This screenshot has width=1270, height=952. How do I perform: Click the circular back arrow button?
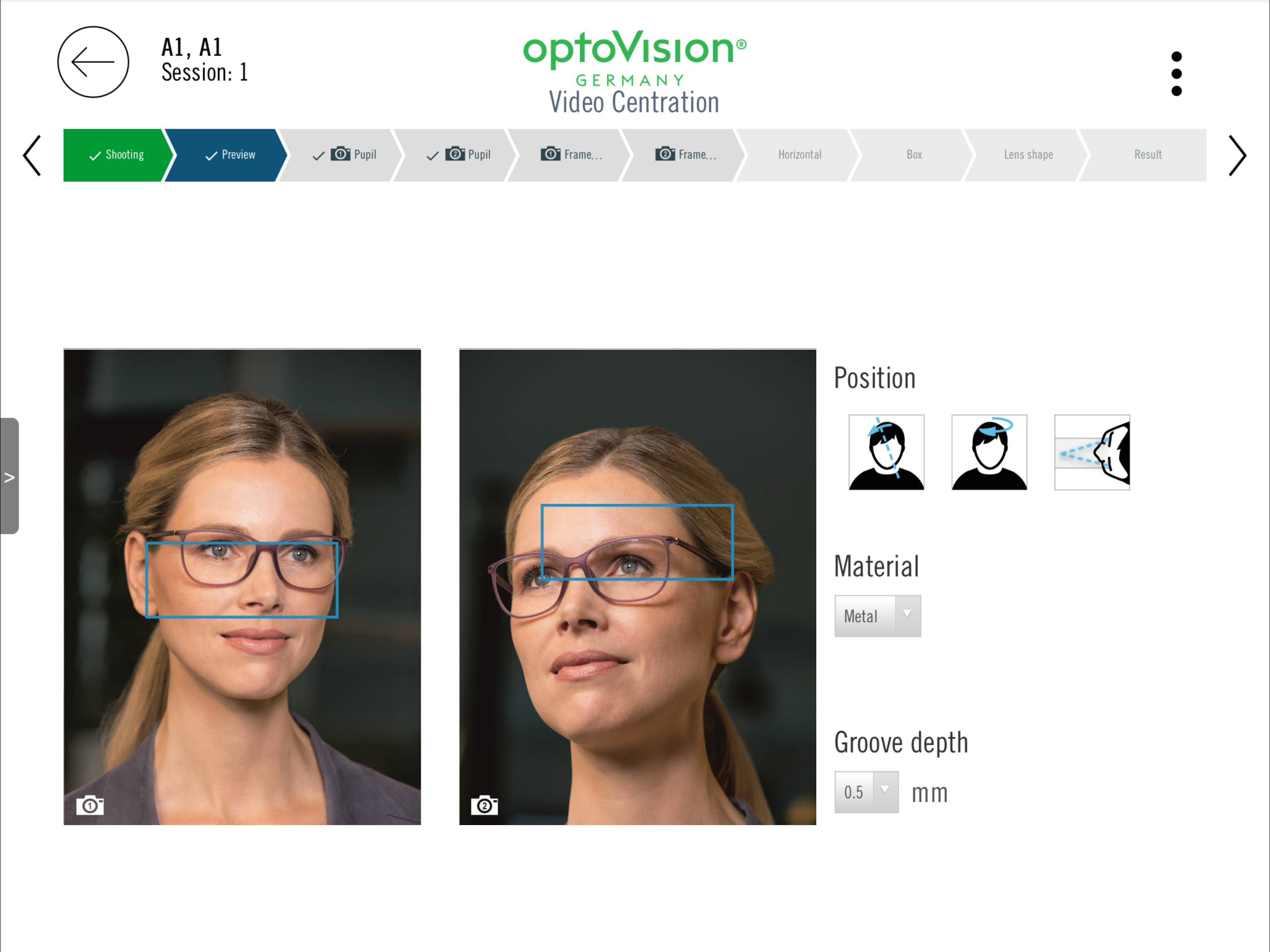coord(93,62)
